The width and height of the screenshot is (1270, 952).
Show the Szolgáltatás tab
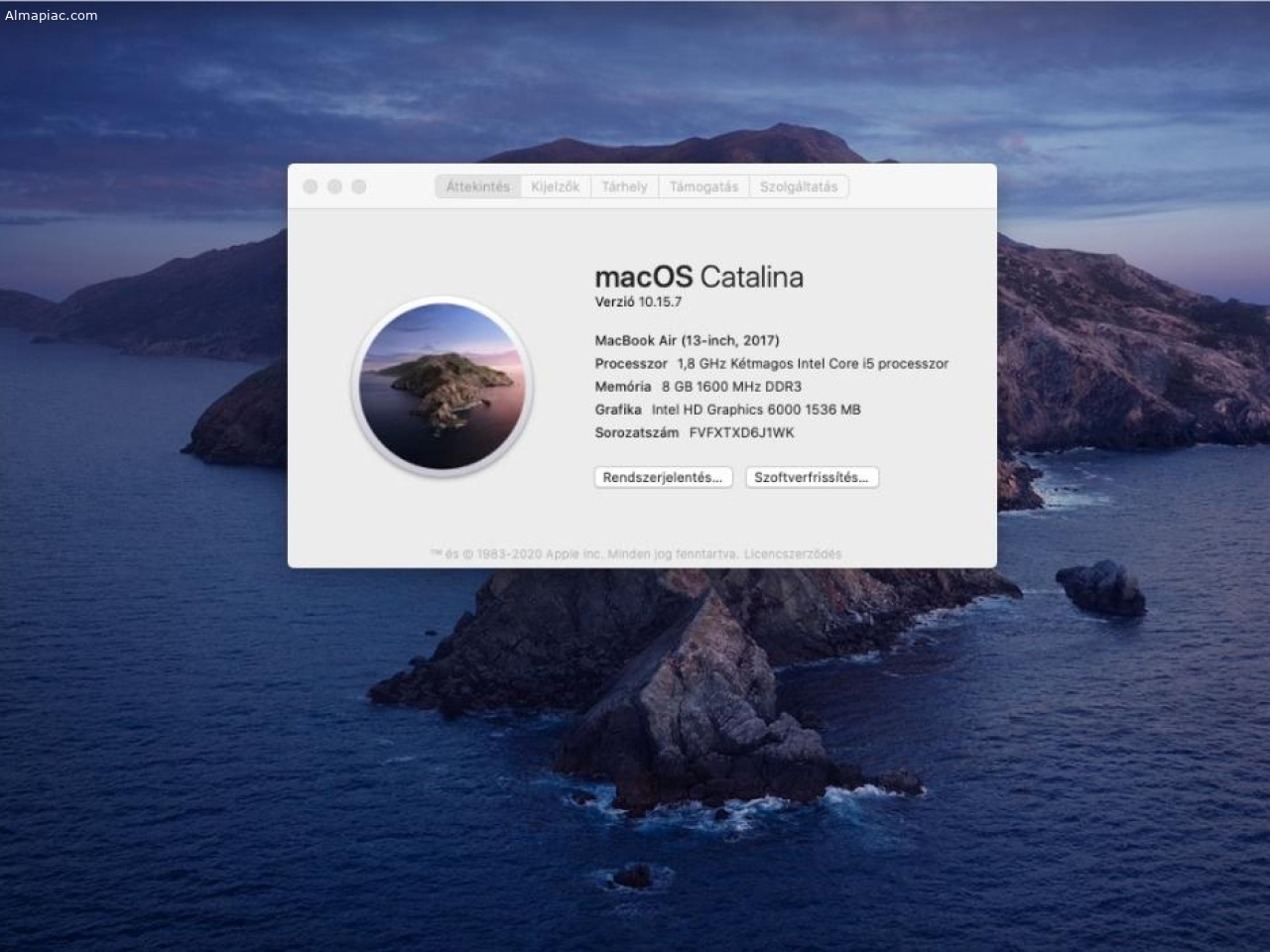(799, 186)
